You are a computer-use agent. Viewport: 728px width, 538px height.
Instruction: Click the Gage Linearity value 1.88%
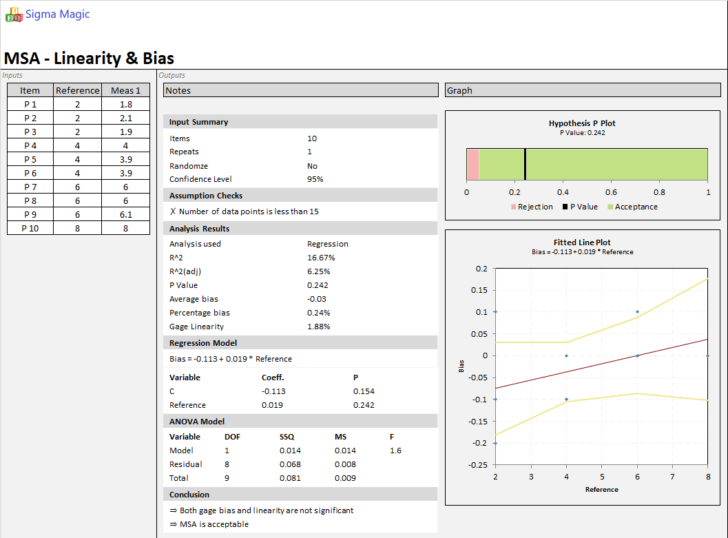(318, 326)
